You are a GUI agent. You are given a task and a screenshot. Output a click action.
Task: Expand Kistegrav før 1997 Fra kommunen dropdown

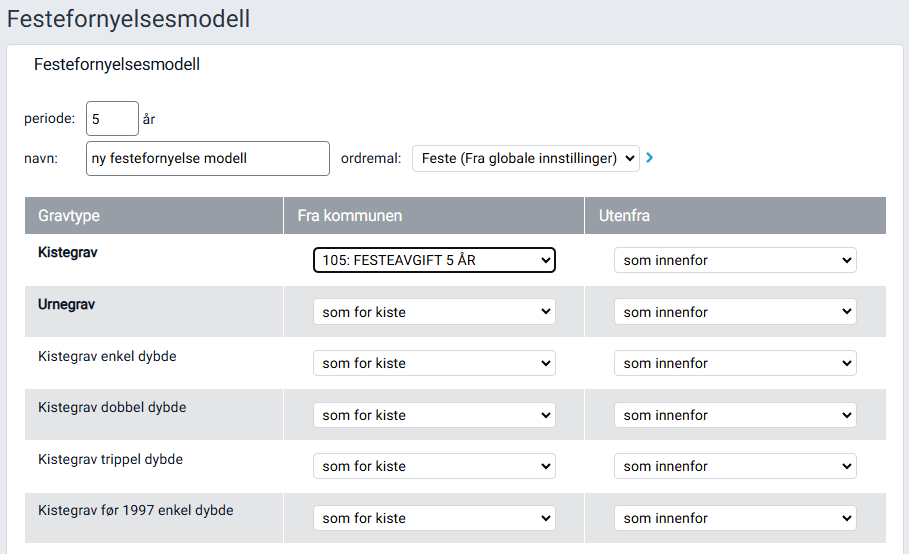(x=434, y=518)
